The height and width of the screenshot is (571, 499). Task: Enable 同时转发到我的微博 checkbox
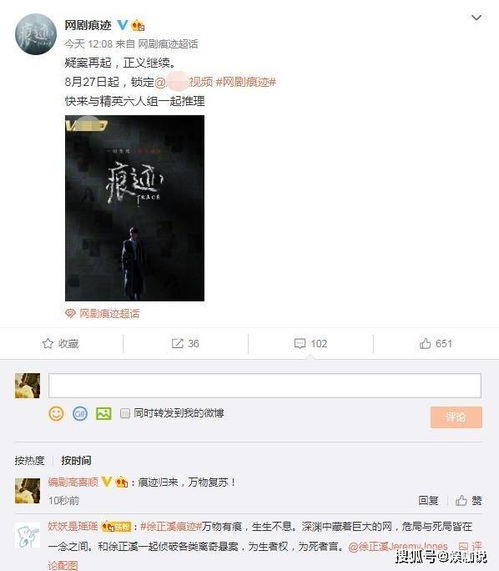point(125,413)
